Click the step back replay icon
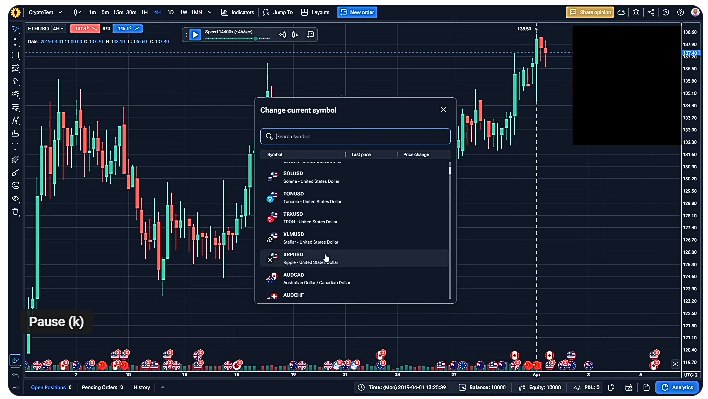The image size is (708, 399). click(x=283, y=35)
